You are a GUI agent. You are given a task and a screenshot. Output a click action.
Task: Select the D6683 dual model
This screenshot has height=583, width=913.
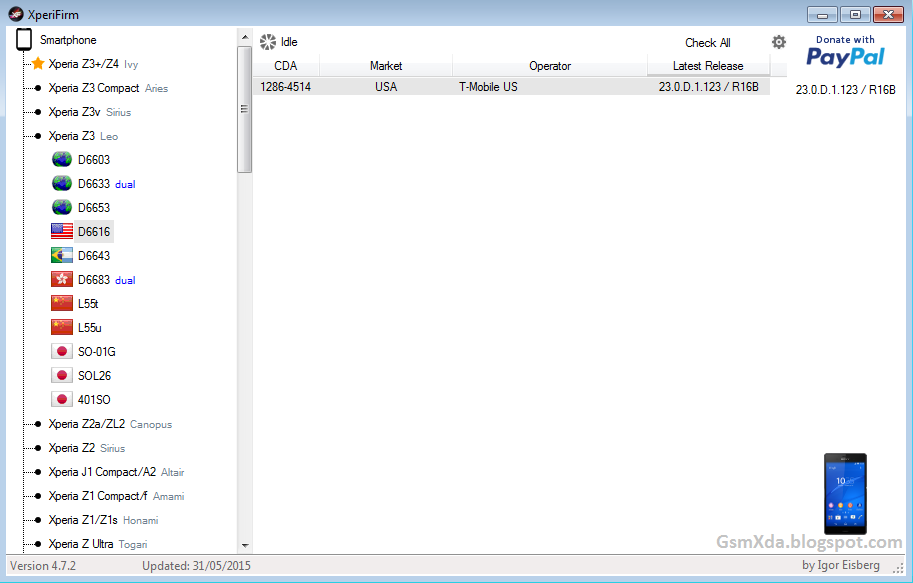click(x=107, y=280)
